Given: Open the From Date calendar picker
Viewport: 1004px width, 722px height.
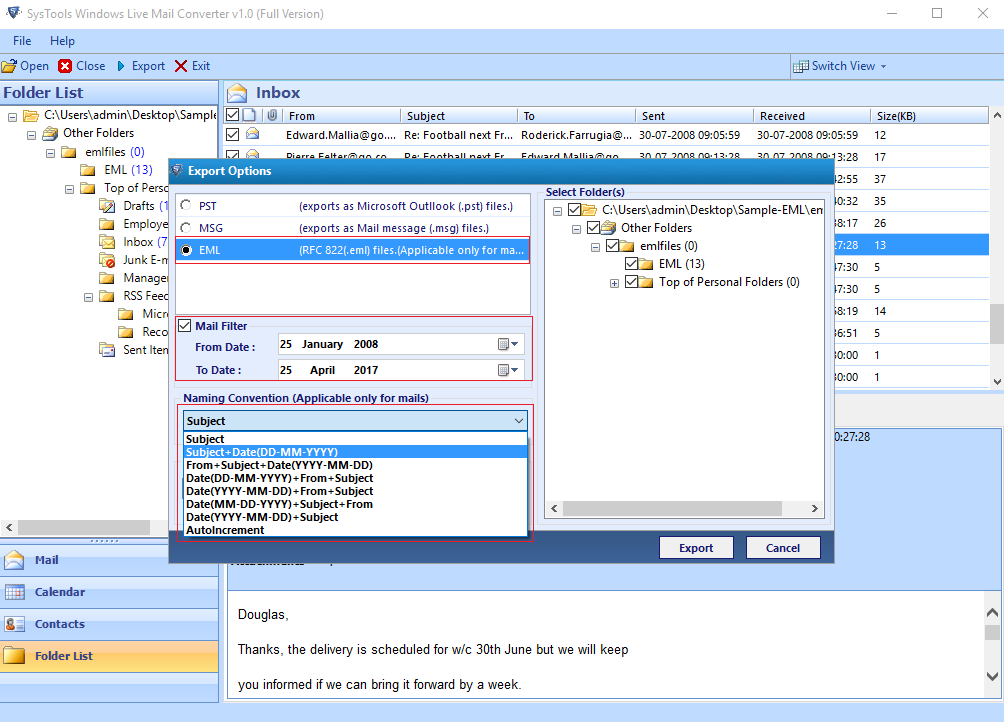Looking at the screenshot, I should click(x=508, y=344).
